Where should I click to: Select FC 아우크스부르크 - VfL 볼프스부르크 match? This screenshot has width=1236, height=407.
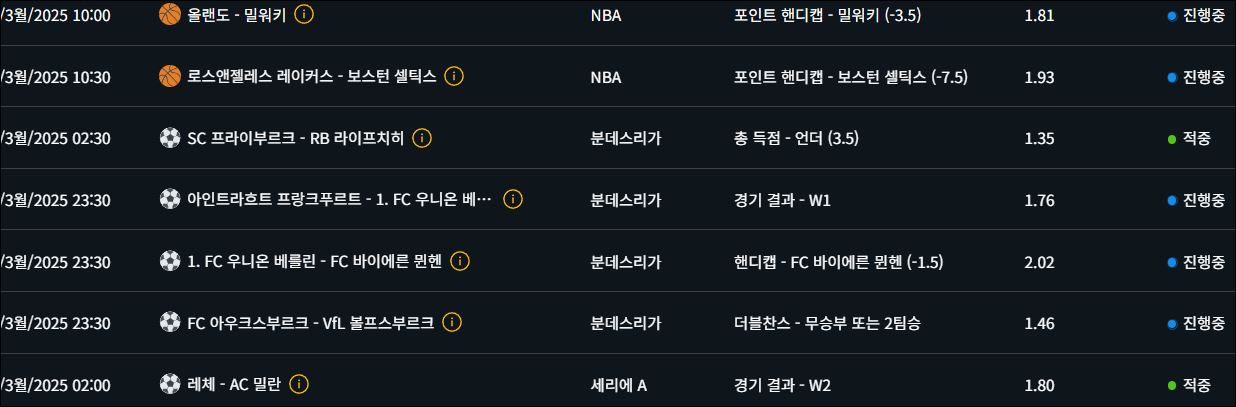310,323
